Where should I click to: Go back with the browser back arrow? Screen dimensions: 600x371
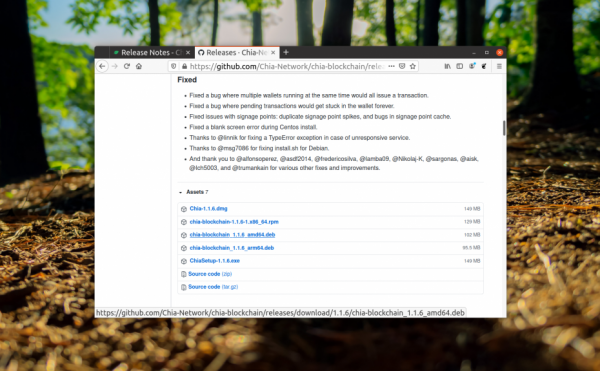tap(102, 66)
